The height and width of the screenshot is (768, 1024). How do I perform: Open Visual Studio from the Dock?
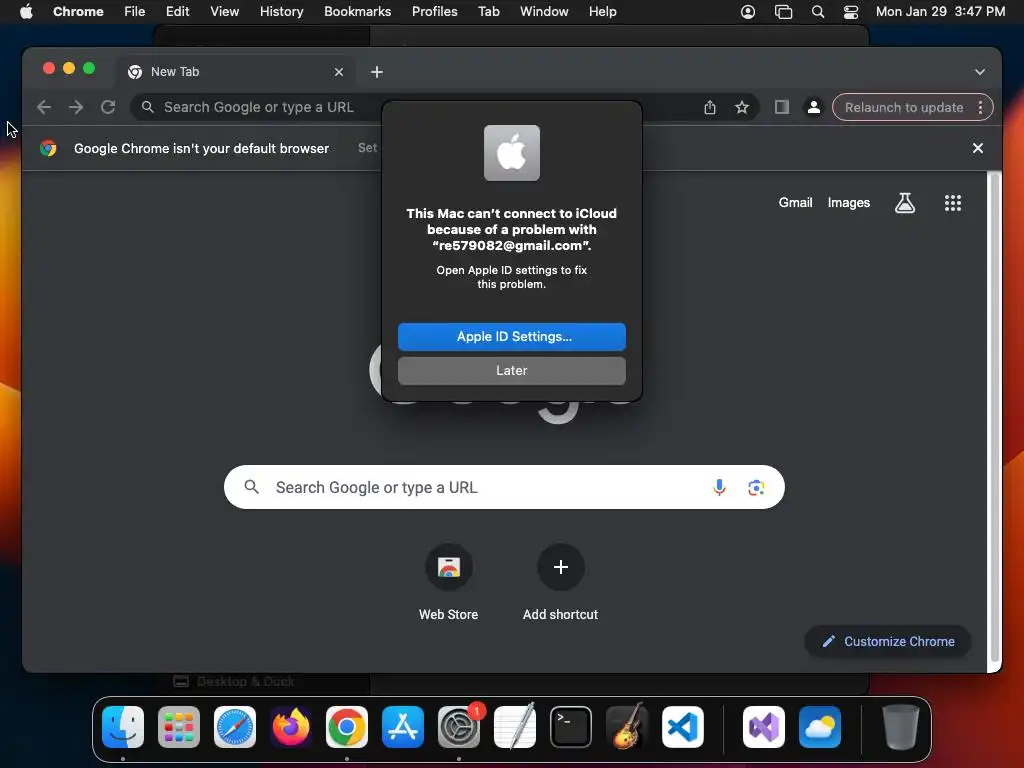(764, 727)
